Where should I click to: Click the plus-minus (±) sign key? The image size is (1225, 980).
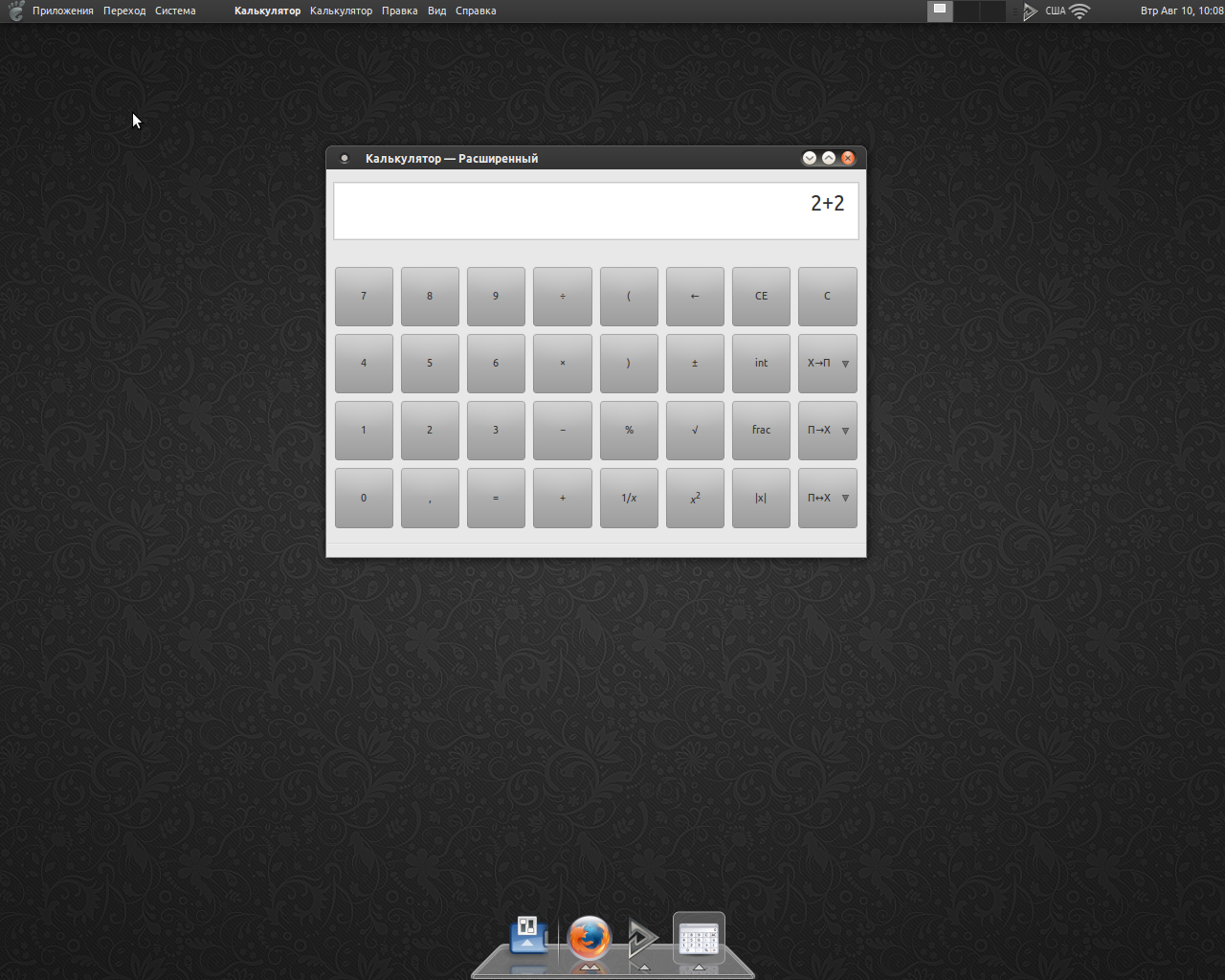coord(695,364)
